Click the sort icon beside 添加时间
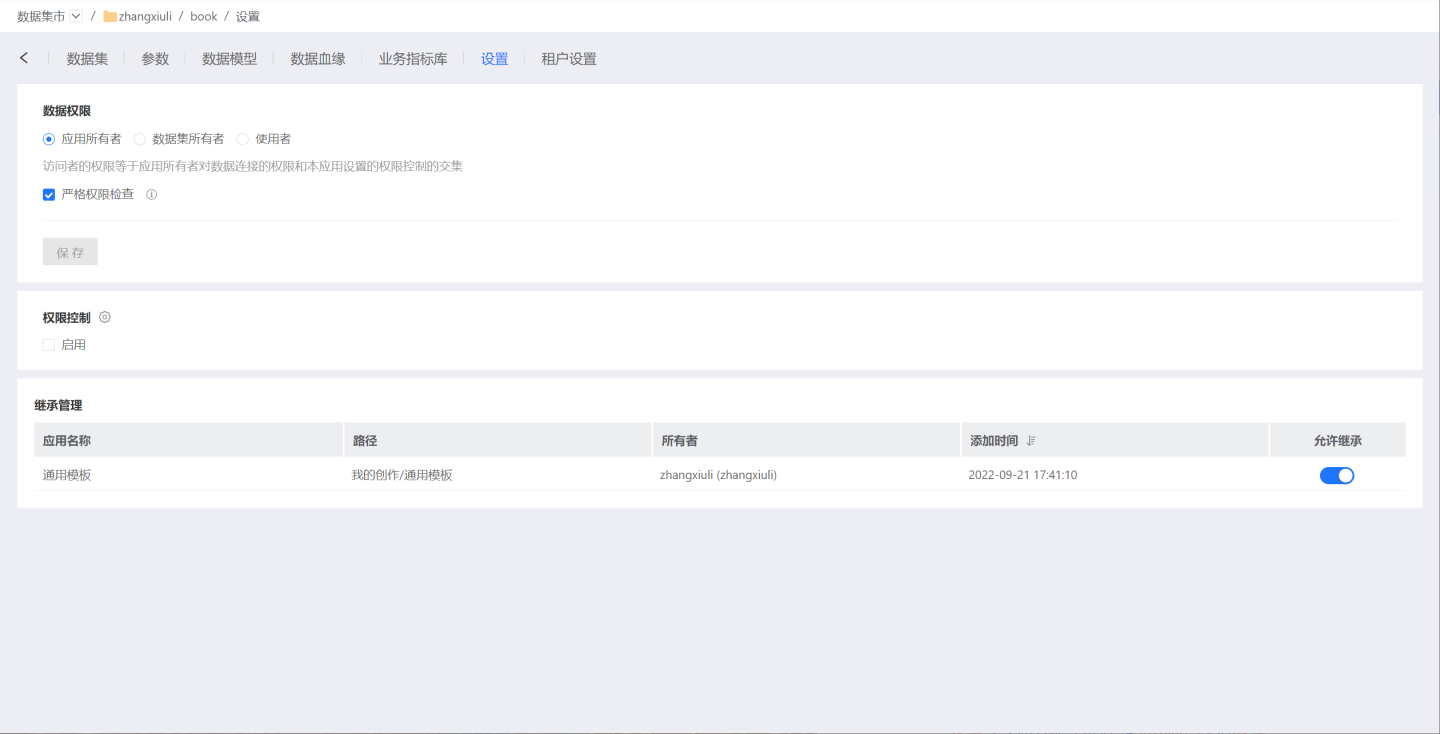The image size is (1440, 734). (1031, 441)
